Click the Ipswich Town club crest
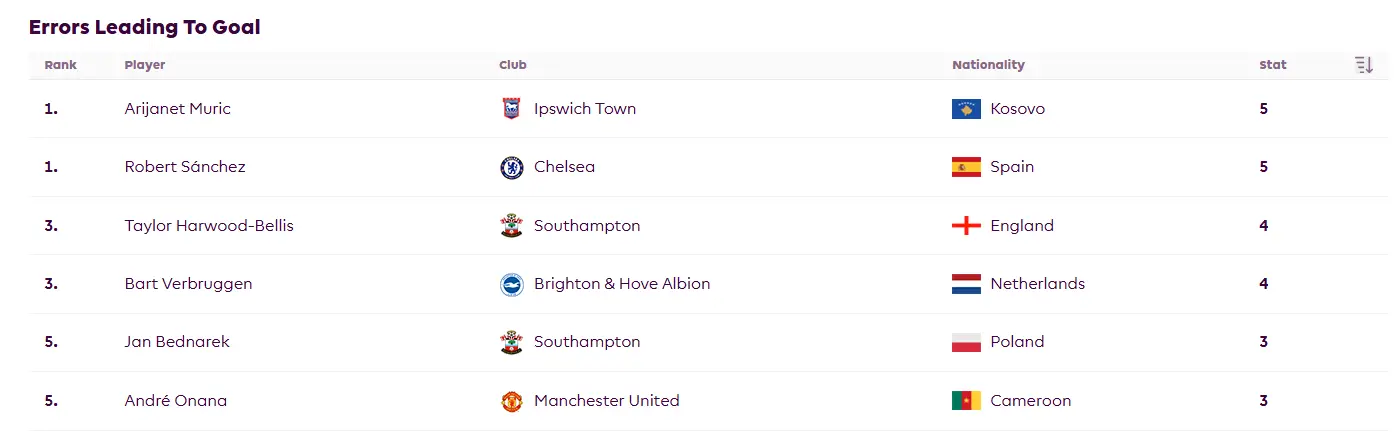1394x433 pixels. point(511,109)
